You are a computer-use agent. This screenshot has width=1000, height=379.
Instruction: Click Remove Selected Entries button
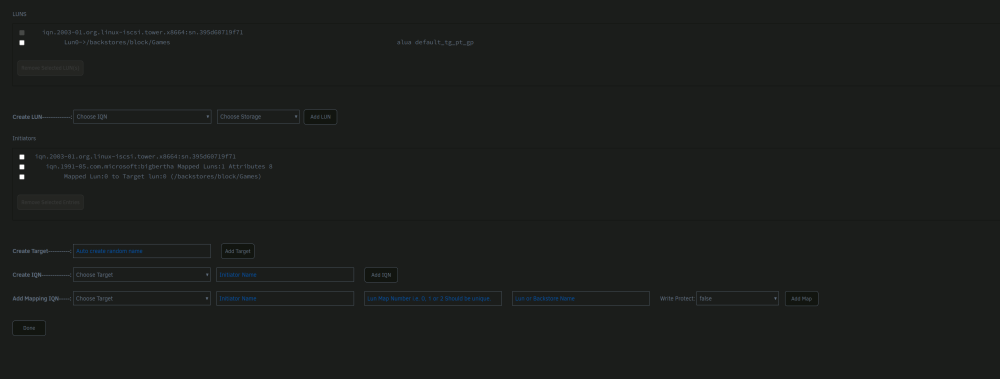50,202
